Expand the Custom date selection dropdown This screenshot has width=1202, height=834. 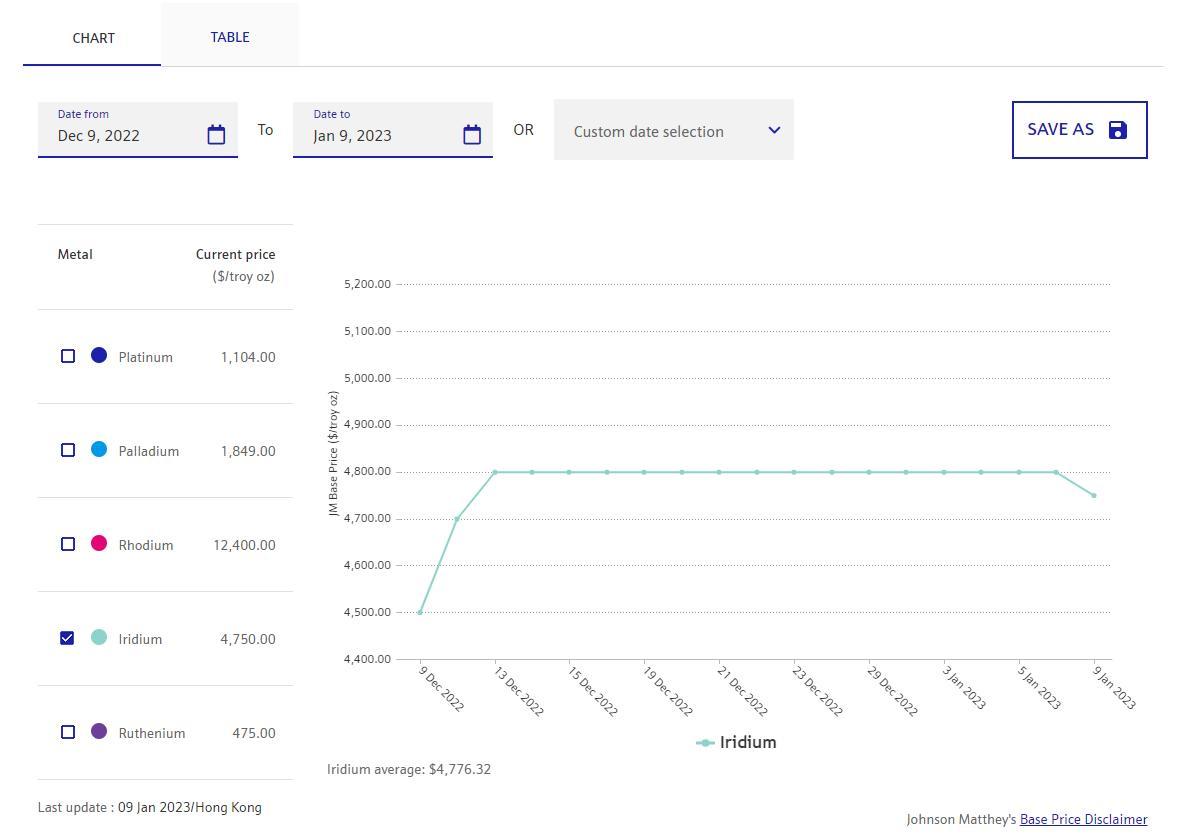660,131
